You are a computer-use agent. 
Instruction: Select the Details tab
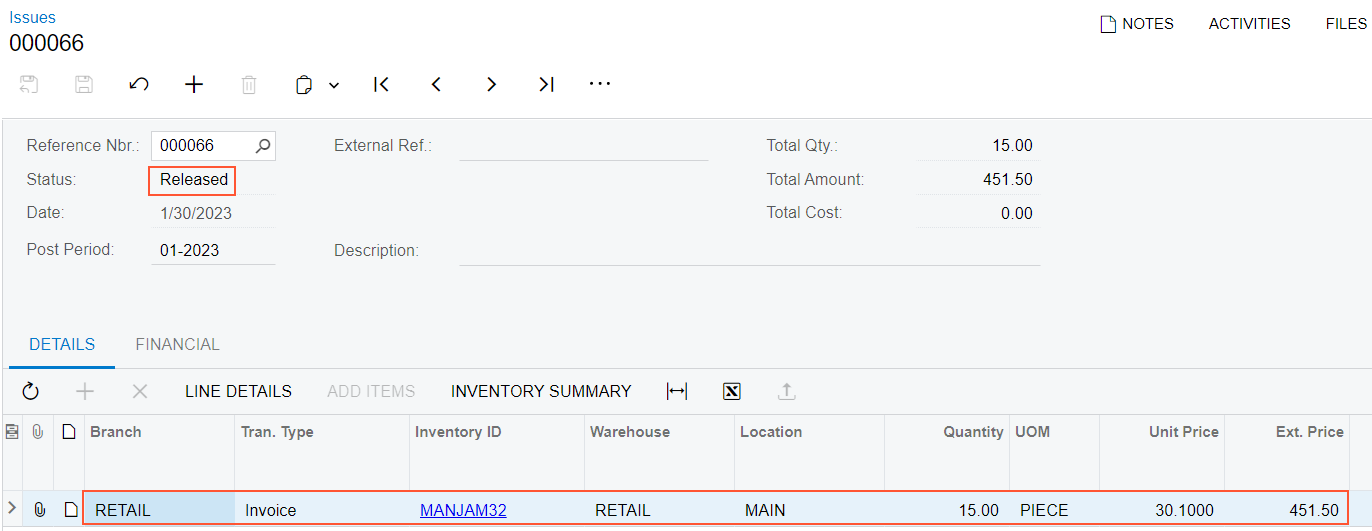(x=62, y=344)
